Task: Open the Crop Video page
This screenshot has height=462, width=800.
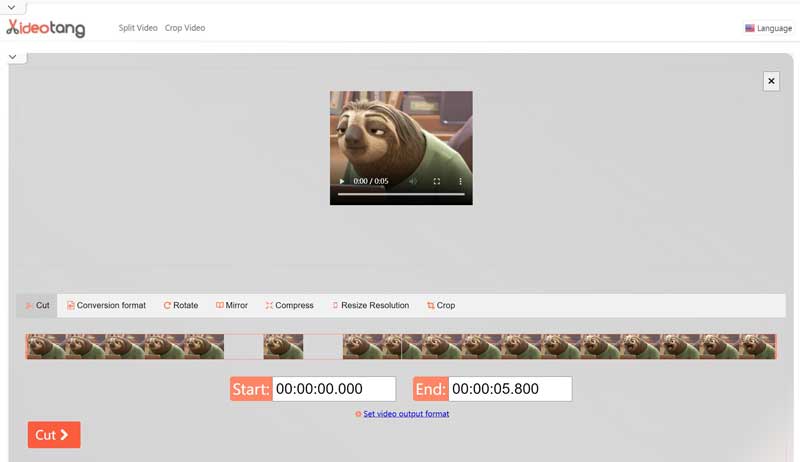Action: (185, 28)
